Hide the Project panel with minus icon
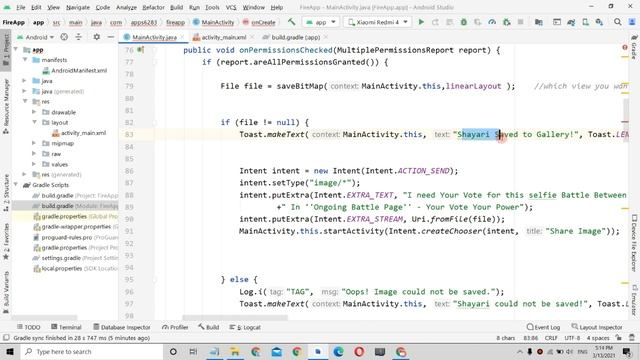 [111, 37]
